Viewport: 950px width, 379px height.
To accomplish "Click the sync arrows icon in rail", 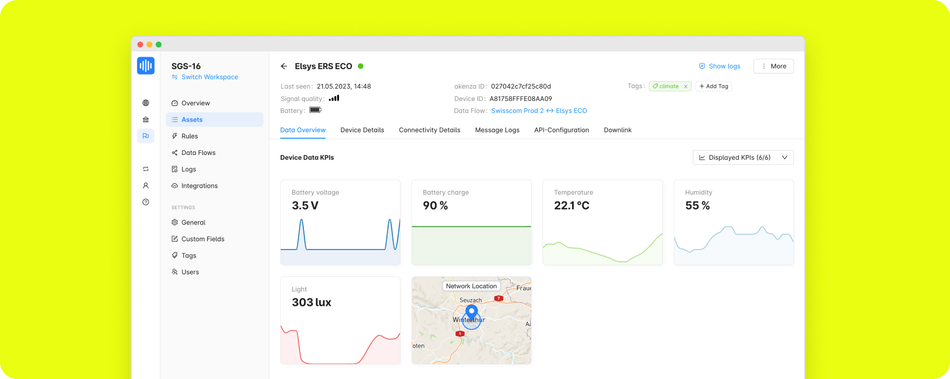I will click(x=145, y=169).
